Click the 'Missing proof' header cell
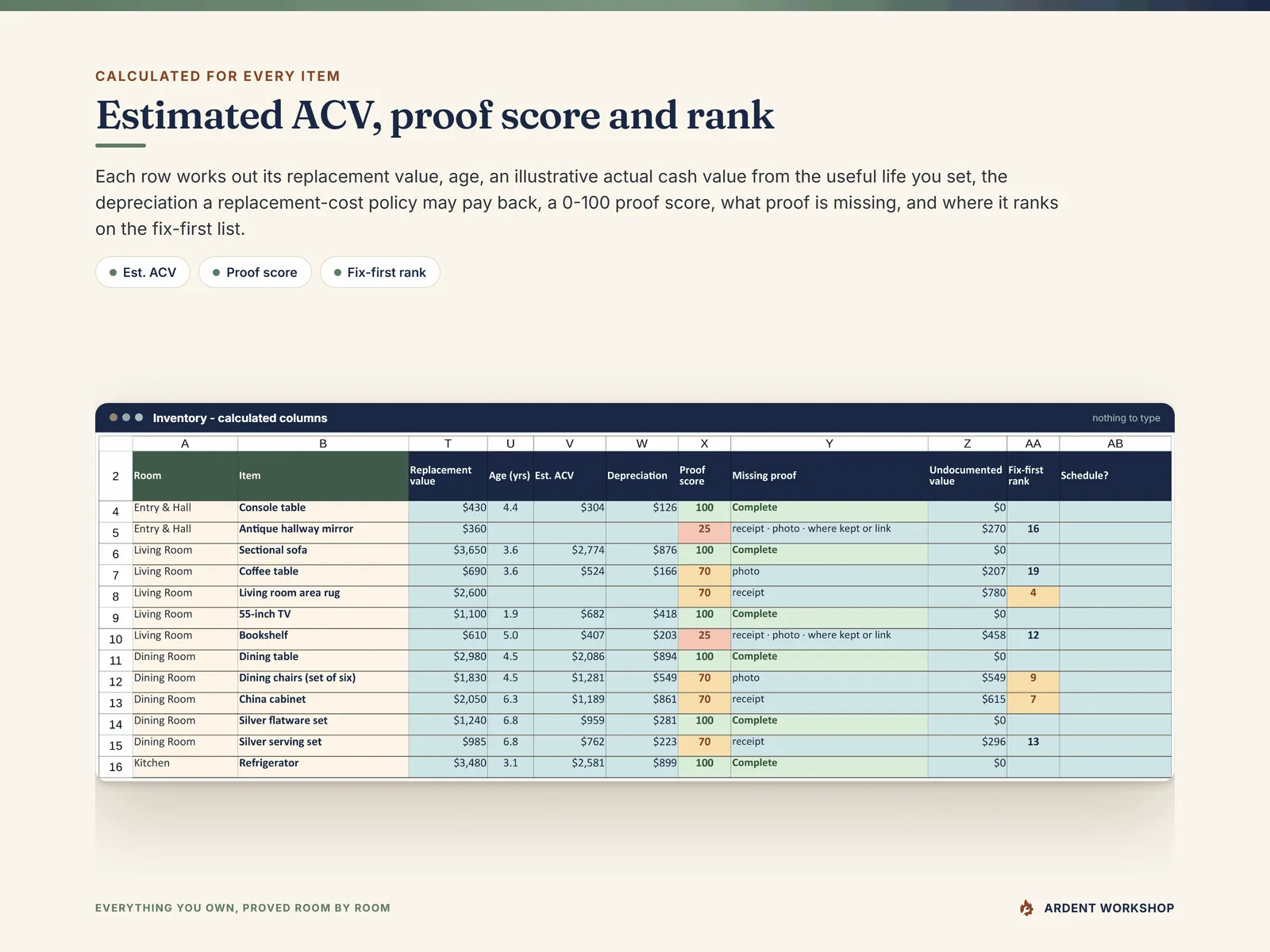The image size is (1270, 952). coord(829,476)
